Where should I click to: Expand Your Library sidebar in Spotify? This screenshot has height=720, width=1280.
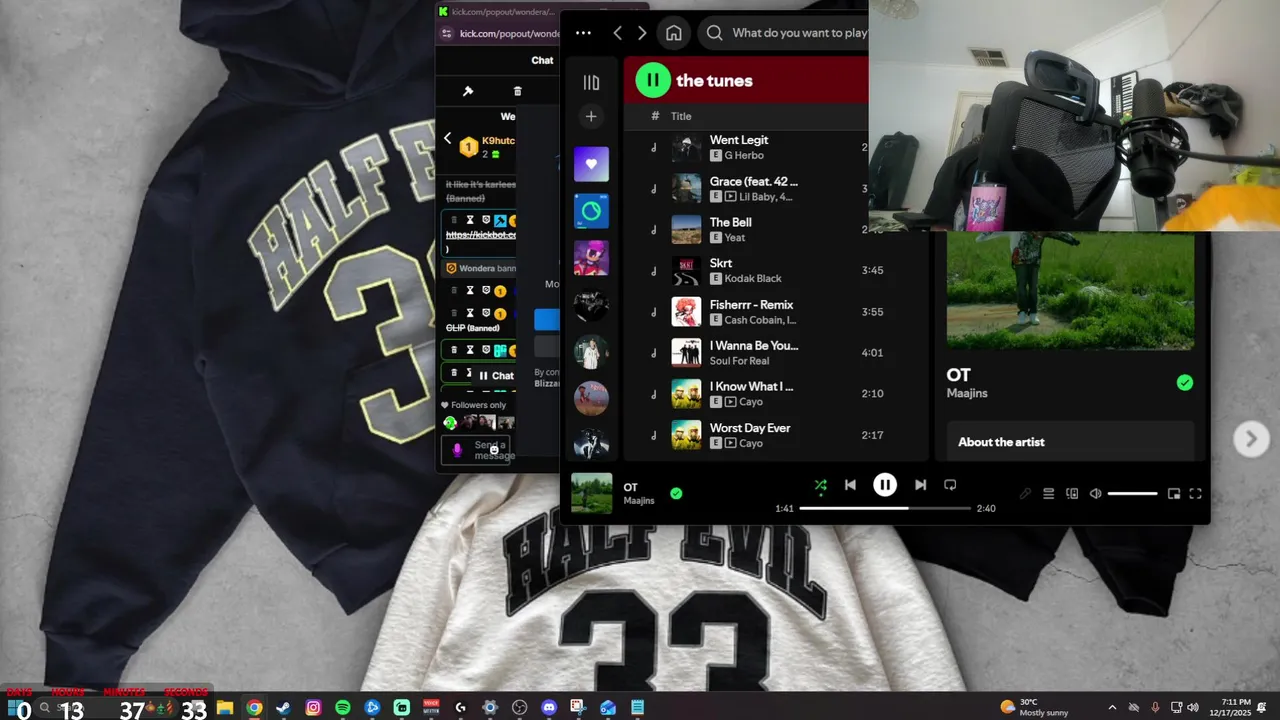point(591,83)
